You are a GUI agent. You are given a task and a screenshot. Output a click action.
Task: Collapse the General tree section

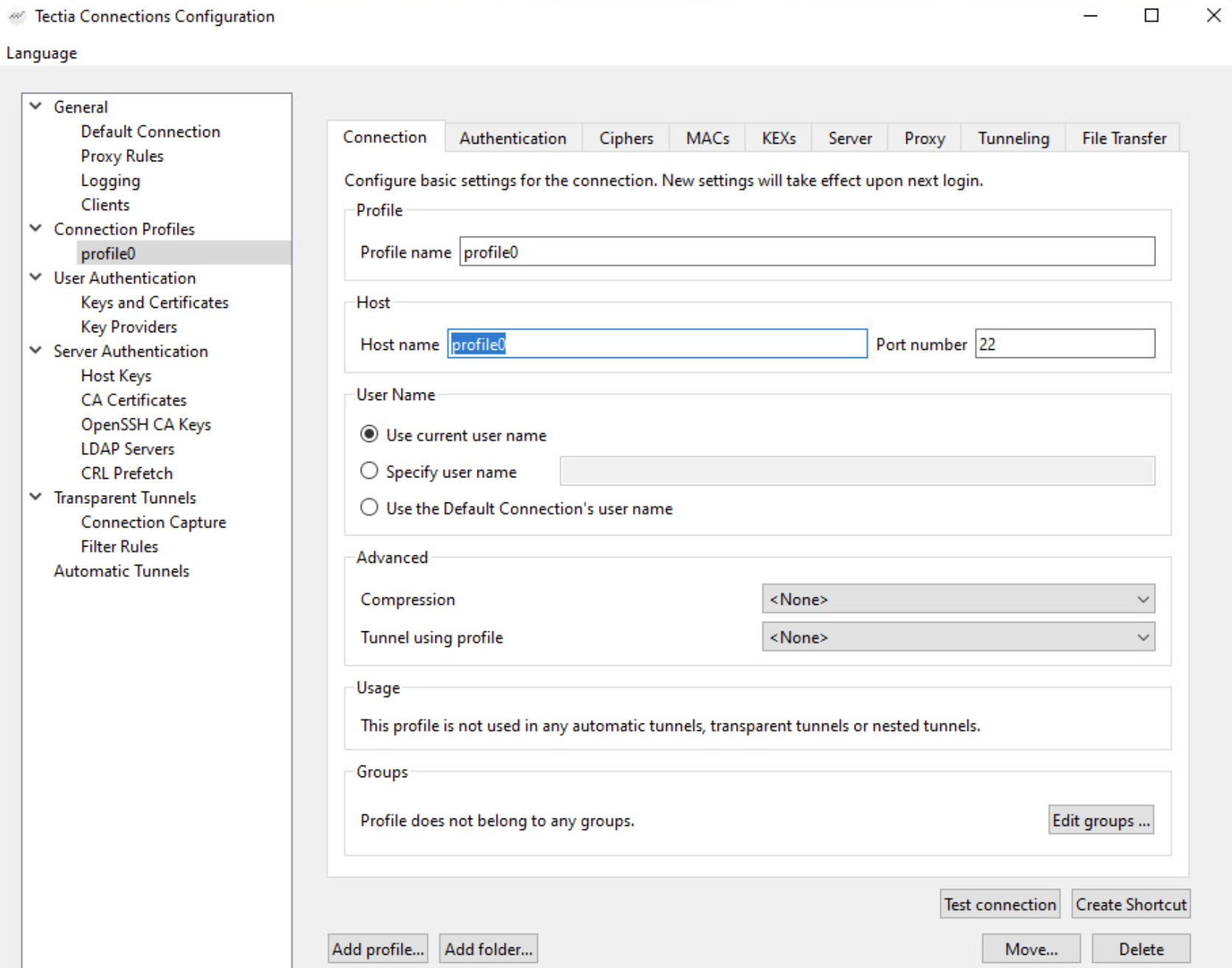(35, 106)
